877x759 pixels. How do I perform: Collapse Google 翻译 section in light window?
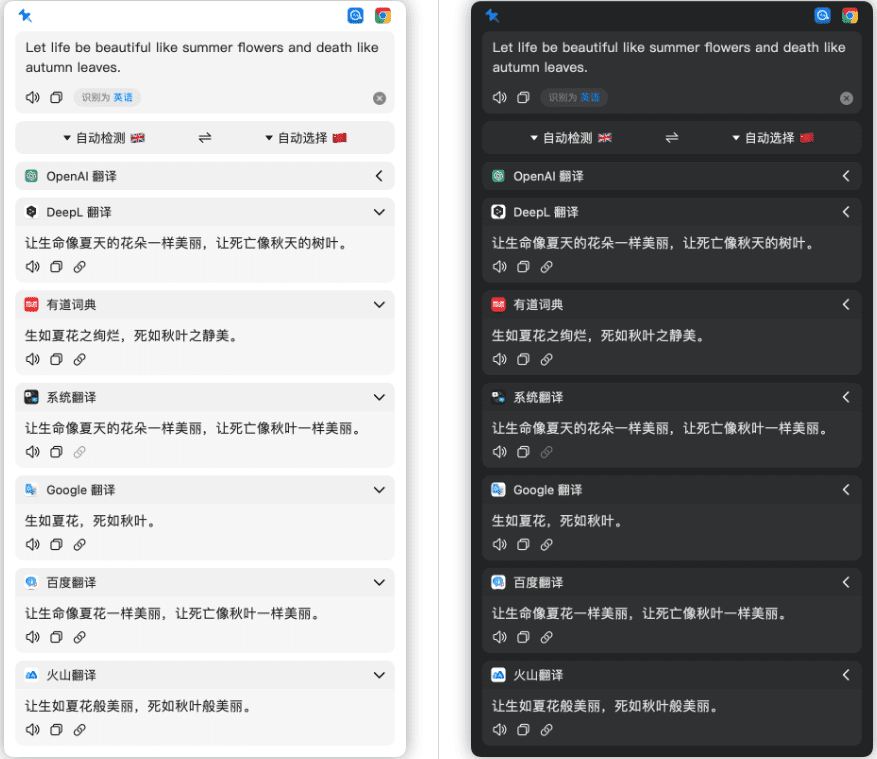(x=379, y=490)
